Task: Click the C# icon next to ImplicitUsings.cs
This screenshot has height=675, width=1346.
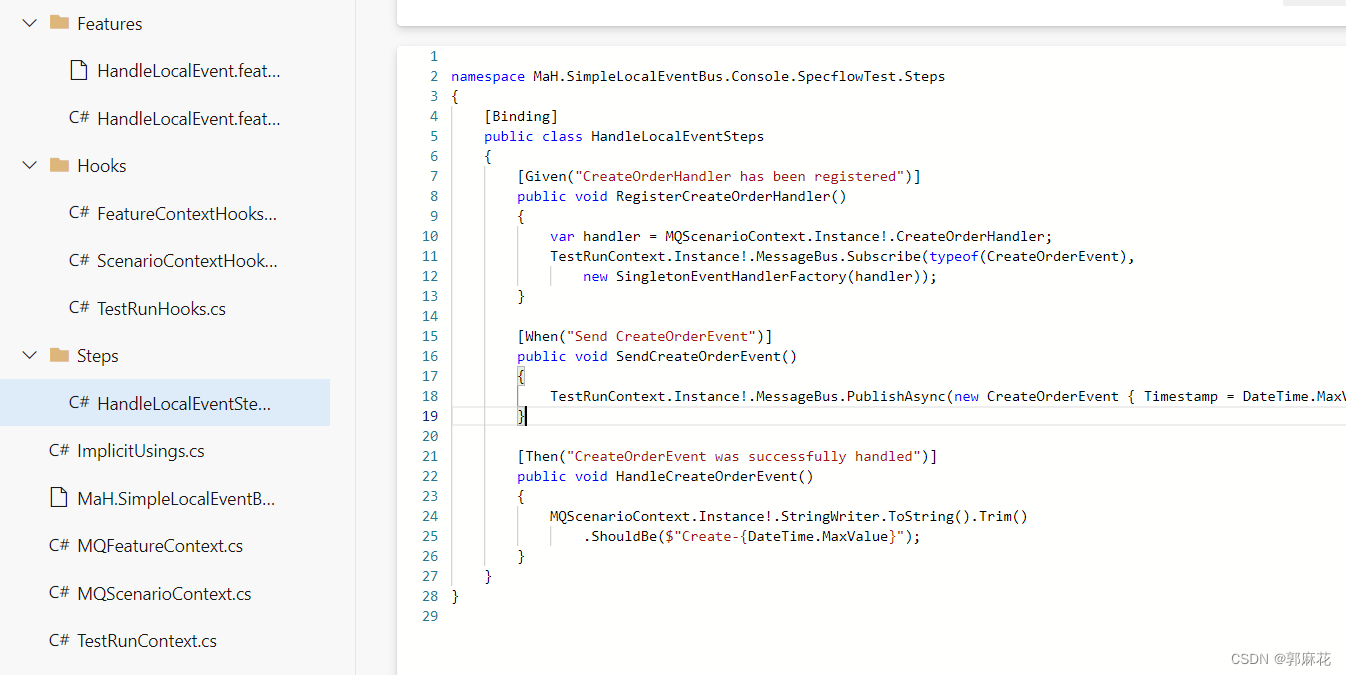Action: (x=57, y=450)
